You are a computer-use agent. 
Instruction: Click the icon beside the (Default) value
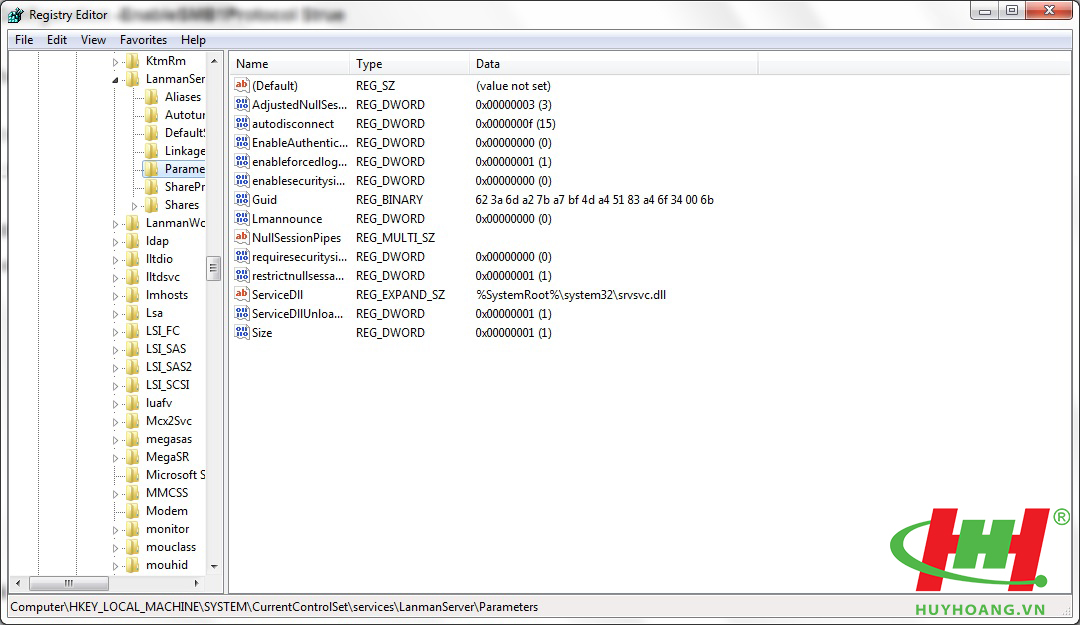[241, 86]
